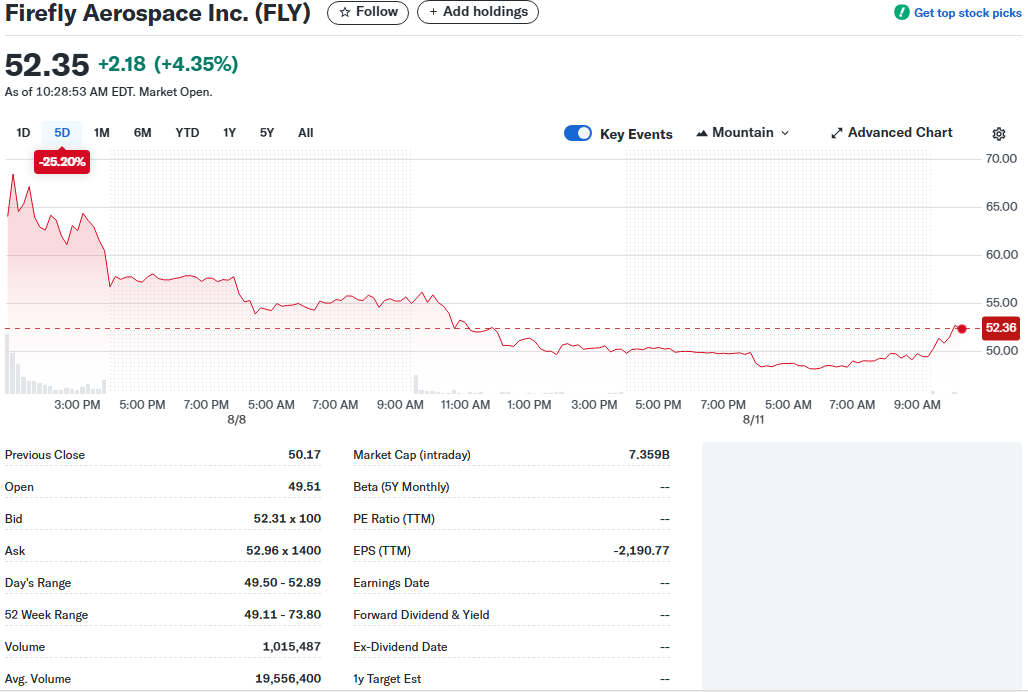Click the Bid value 52.31 x 100
The height and width of the screenshot is (692, 1028).
[x=287, y=519]
